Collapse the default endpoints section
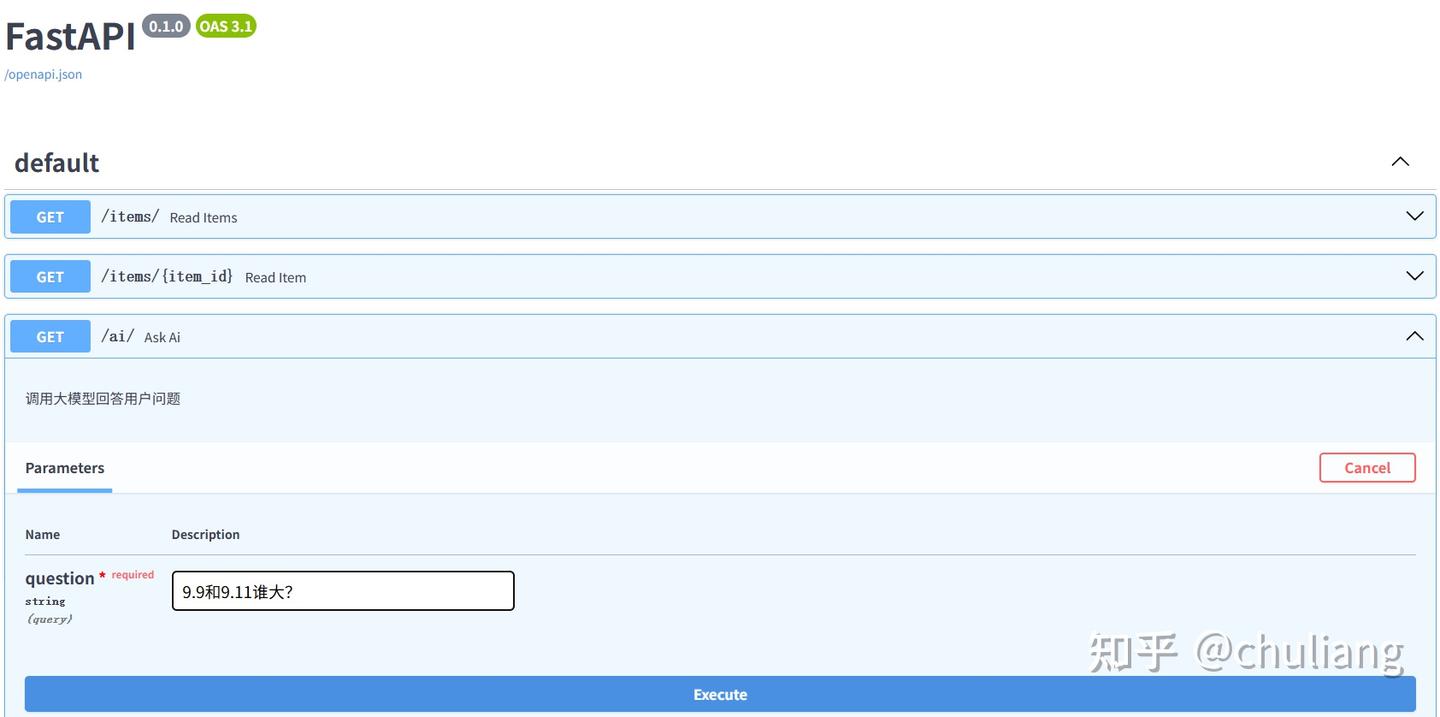Image resolution: width=1440 pixels, height=717 pixels. (x=1399, y=160)
